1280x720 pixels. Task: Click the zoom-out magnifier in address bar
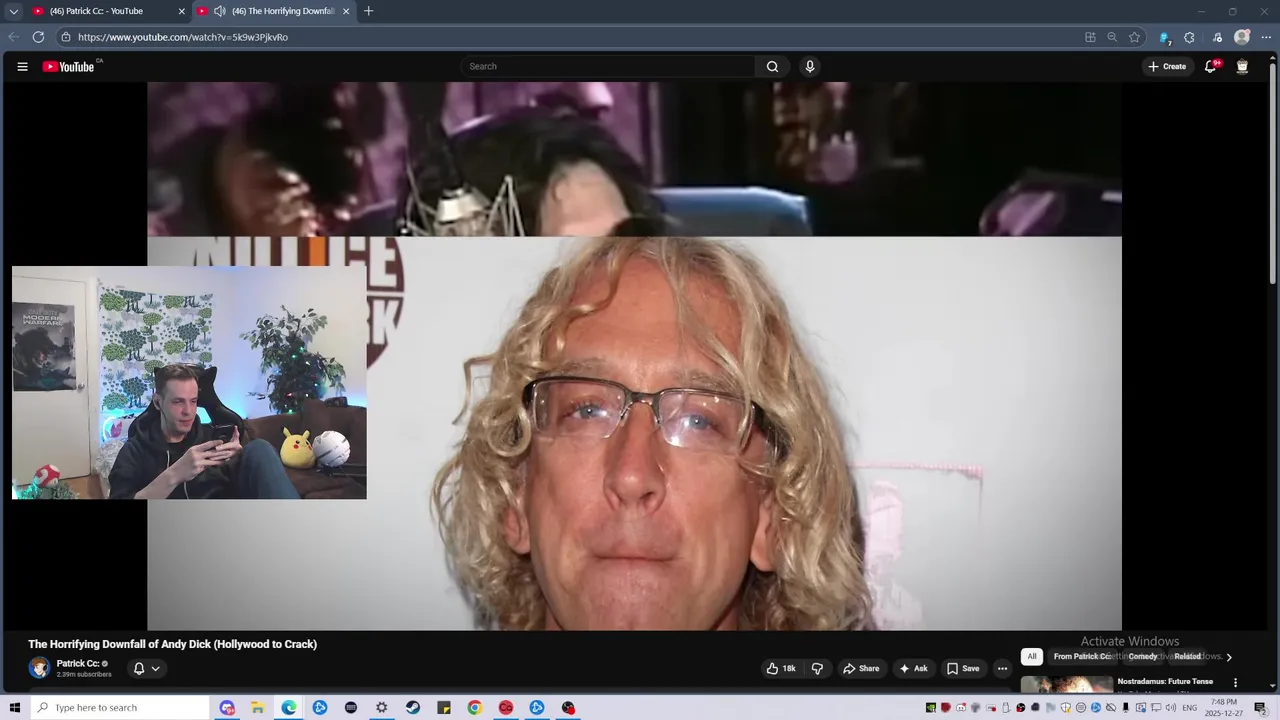(x=1112, y=37)
